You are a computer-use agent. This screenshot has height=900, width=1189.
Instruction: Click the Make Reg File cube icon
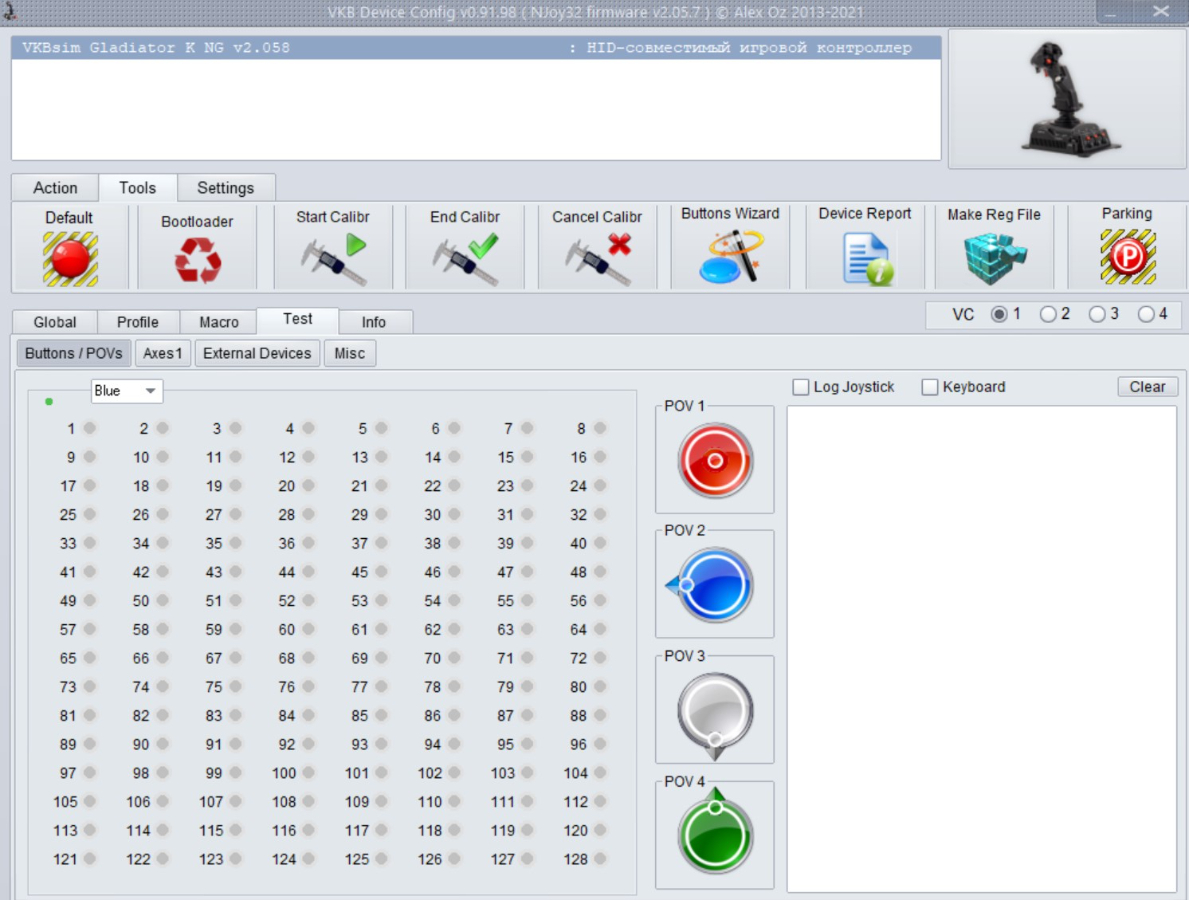(994, 258)
